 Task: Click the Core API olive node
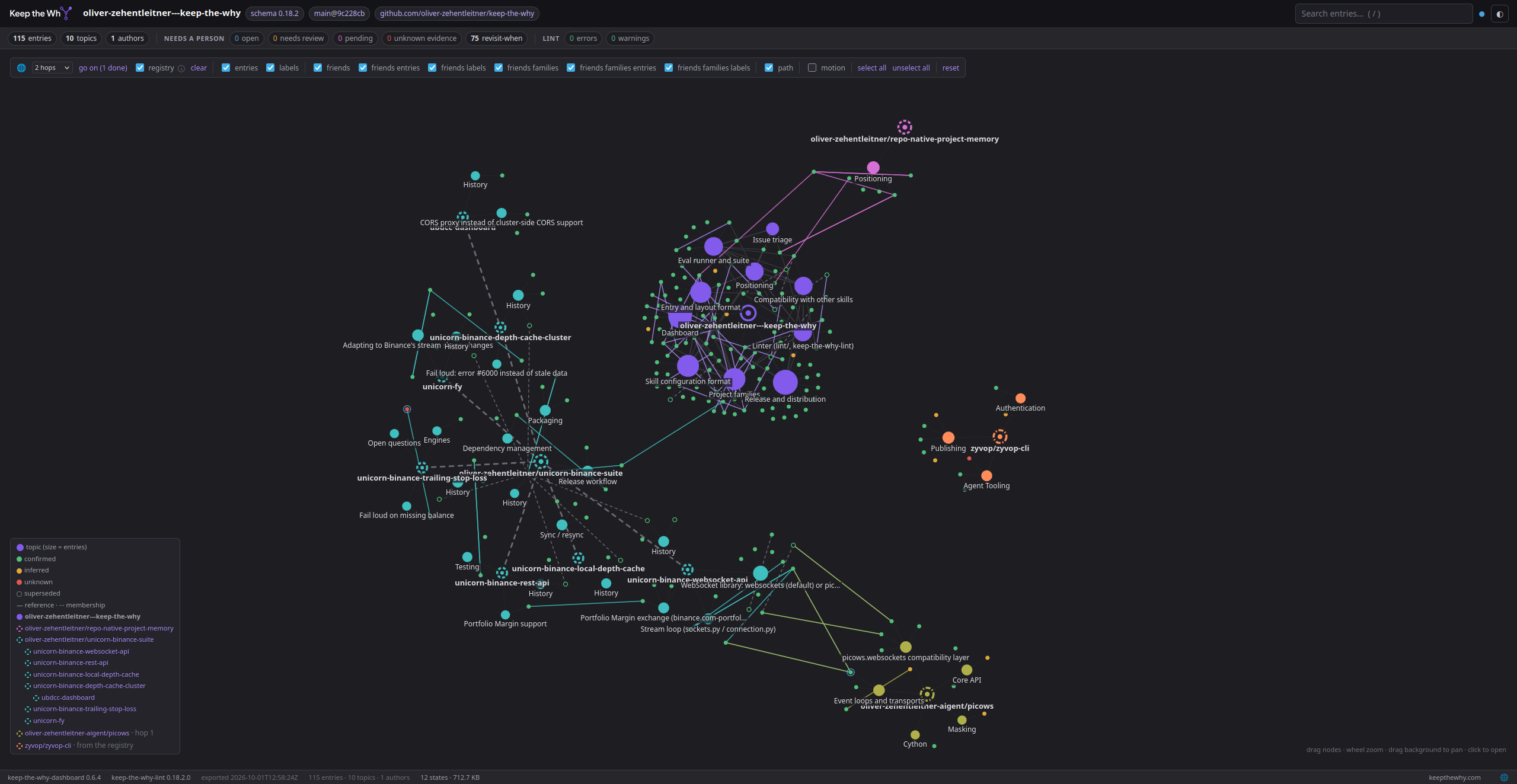(966, 670)
